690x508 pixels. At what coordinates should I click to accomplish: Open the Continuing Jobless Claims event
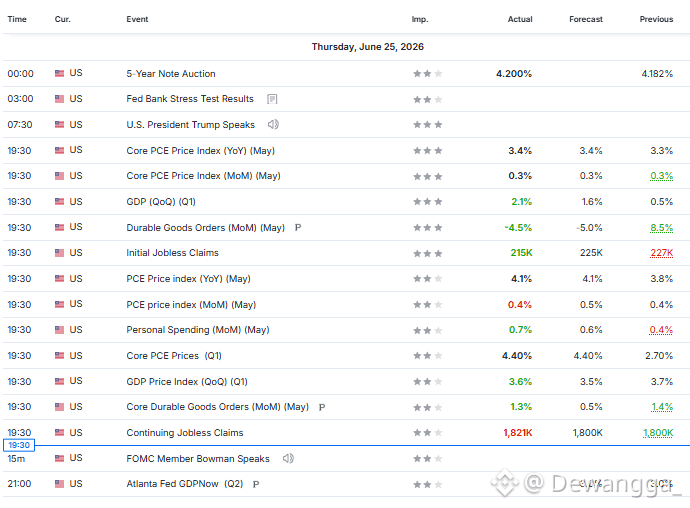pos(185,433)
